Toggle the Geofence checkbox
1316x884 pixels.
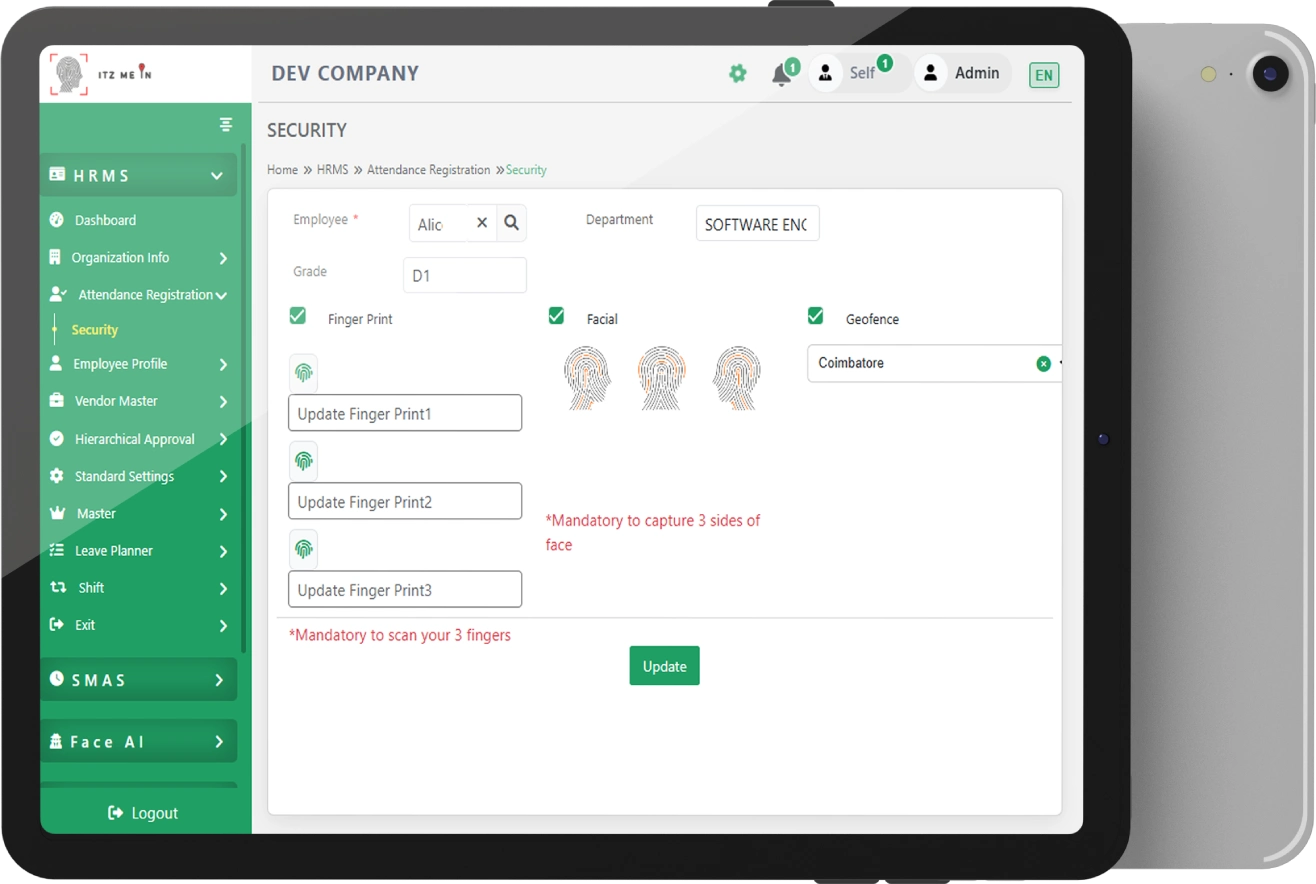[815, 316]
